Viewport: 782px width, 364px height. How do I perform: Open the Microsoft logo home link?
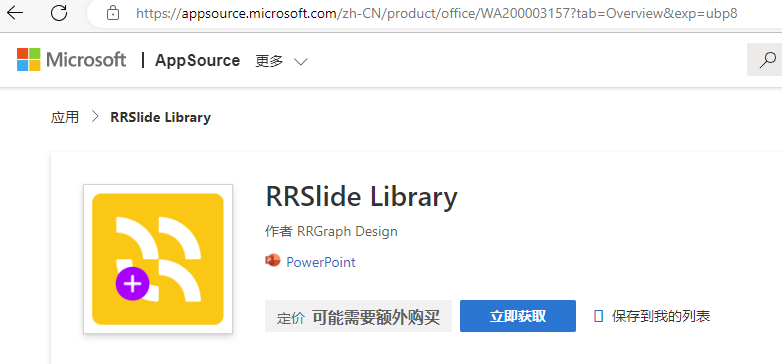click(x=71, y=60)
